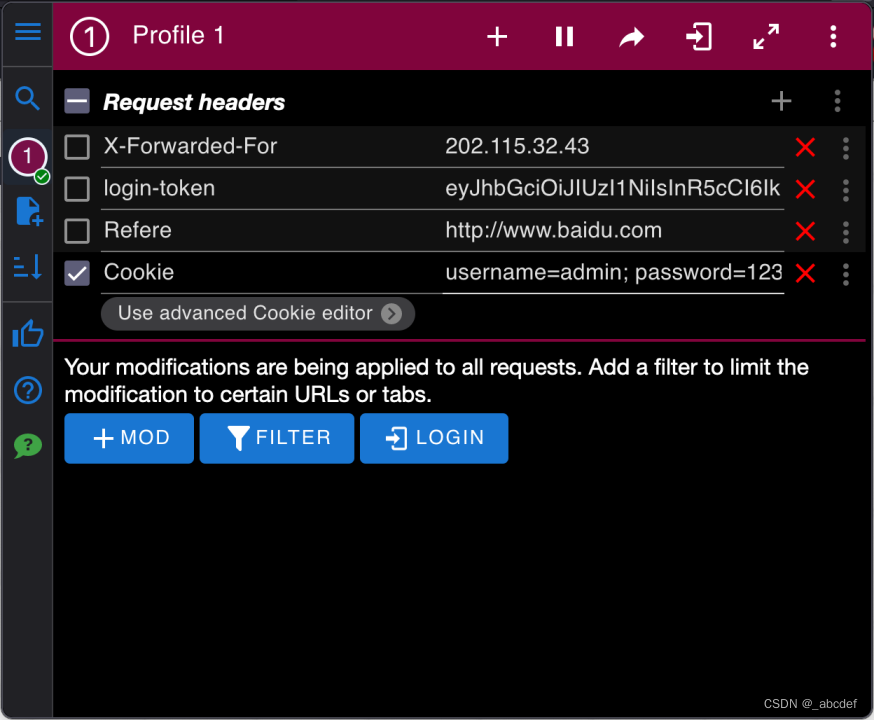The width and height of the screenshot is (874, 720).
Task: Edit the eyJhbGci token value field
Action: (613, 189)
